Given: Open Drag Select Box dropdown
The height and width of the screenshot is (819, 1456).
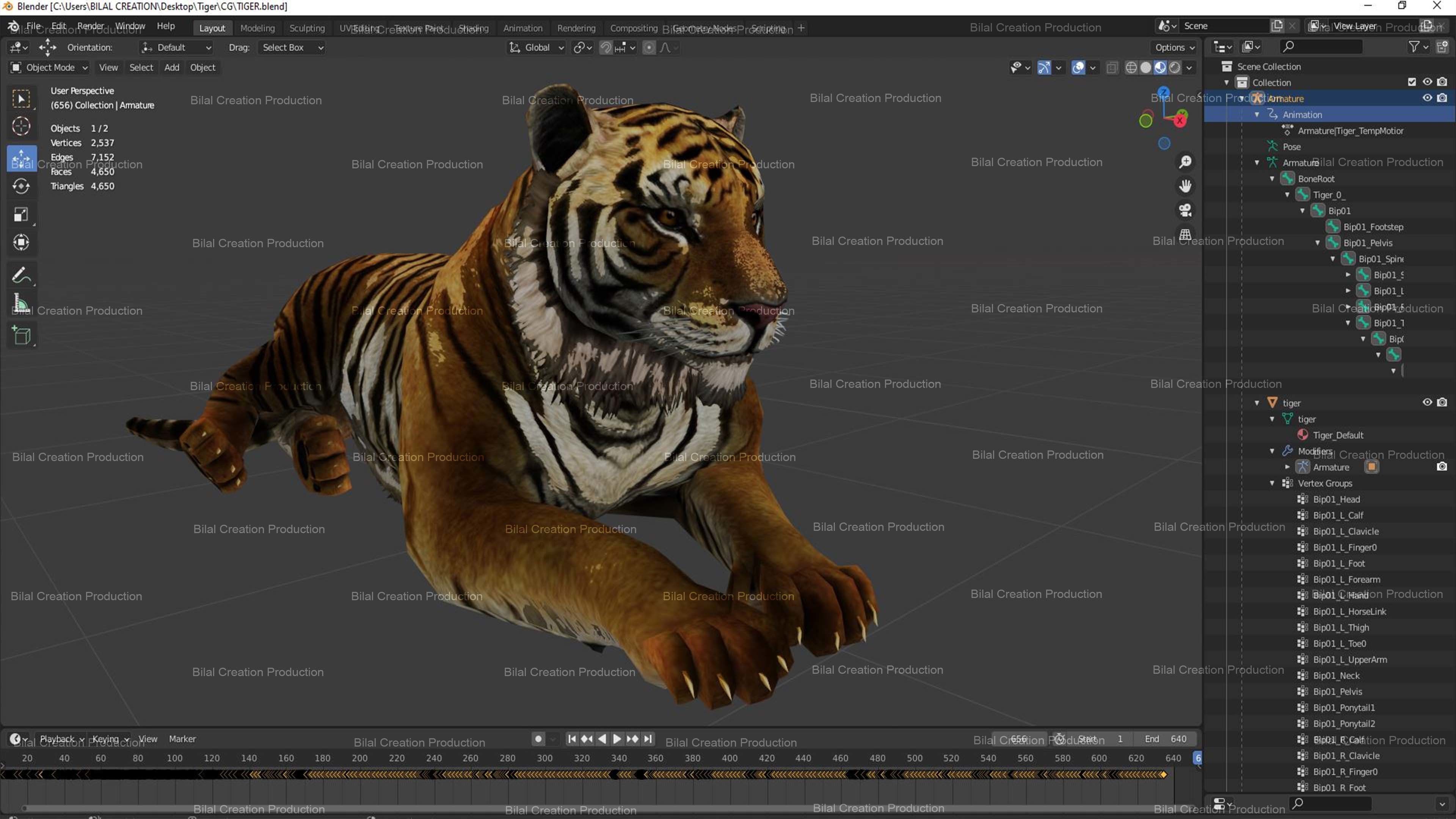Looking at the screenshot, I should pos(292,47).
